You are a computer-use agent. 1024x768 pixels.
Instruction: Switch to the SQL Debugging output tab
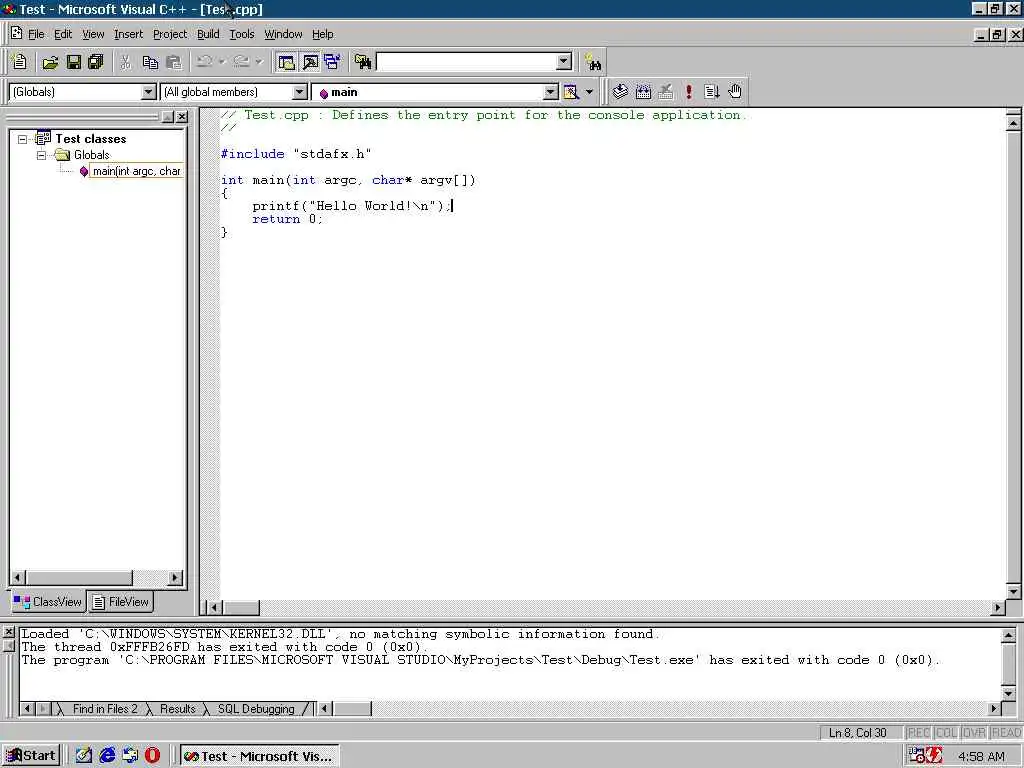click(x=256, y=709)
